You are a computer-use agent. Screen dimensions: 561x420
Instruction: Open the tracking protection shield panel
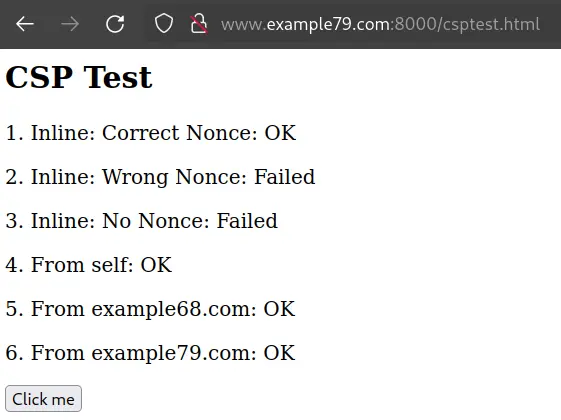tap(164, 24)
